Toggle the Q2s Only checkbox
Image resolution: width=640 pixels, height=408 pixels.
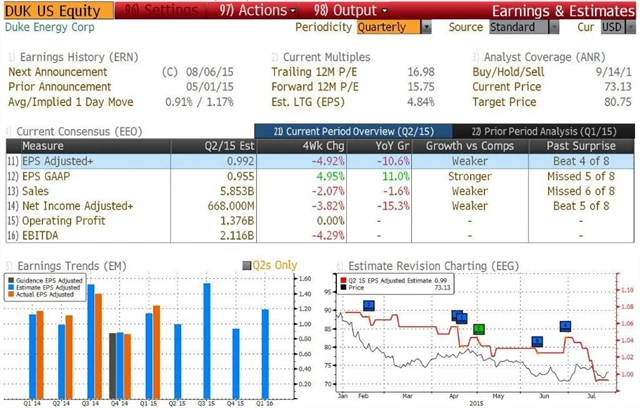tap(247, 266)
